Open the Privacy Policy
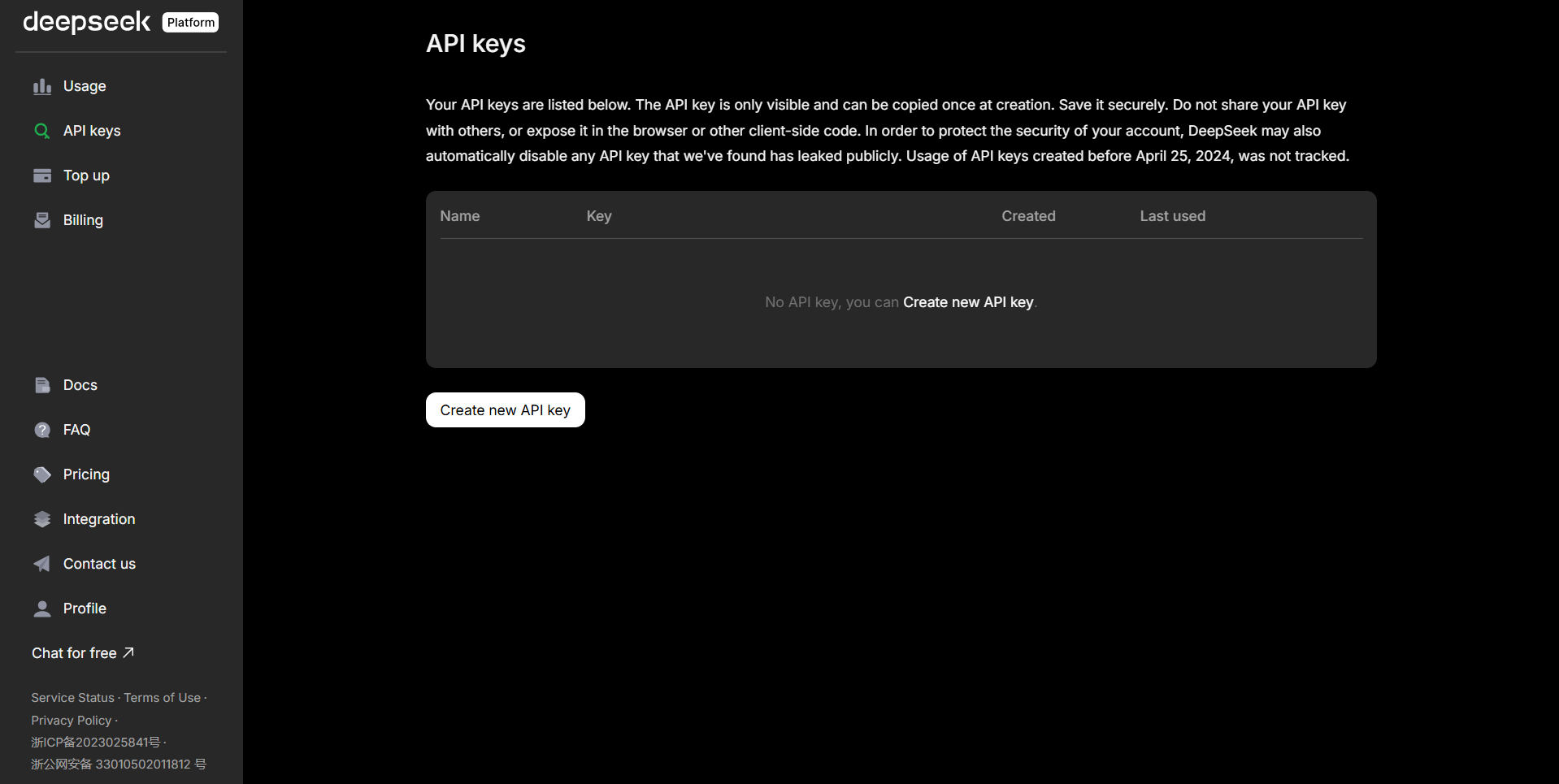Screen dimensions: 1559x784 (71, 720)
